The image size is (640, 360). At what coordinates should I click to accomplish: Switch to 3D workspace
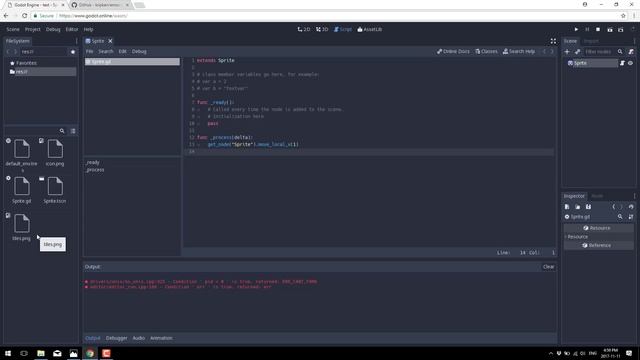point(322,29)
